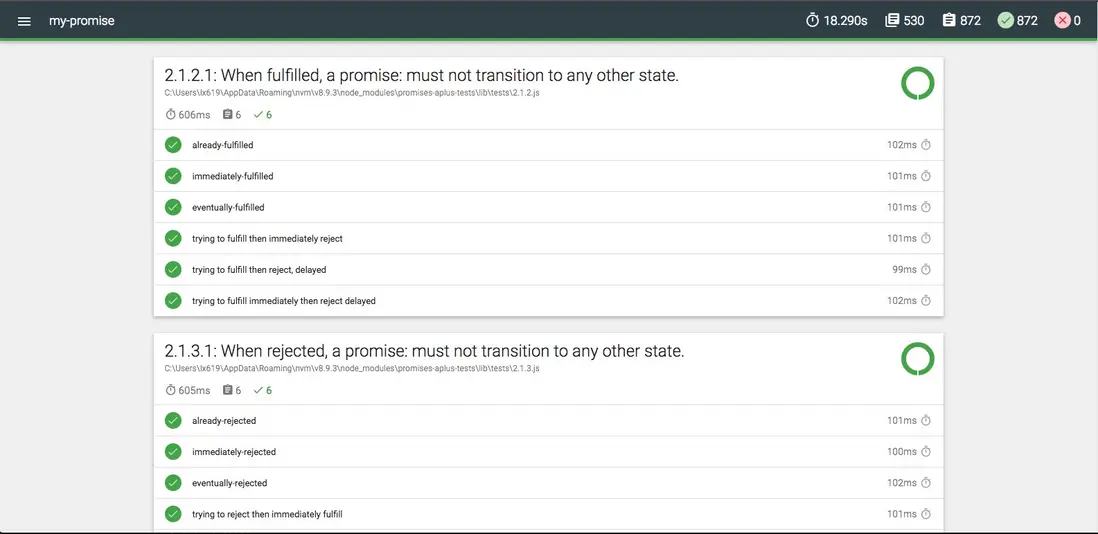Screen dimensions: 1098x534
Task: Click the tests count clipboard icon
Action: (x=949, y=21)
